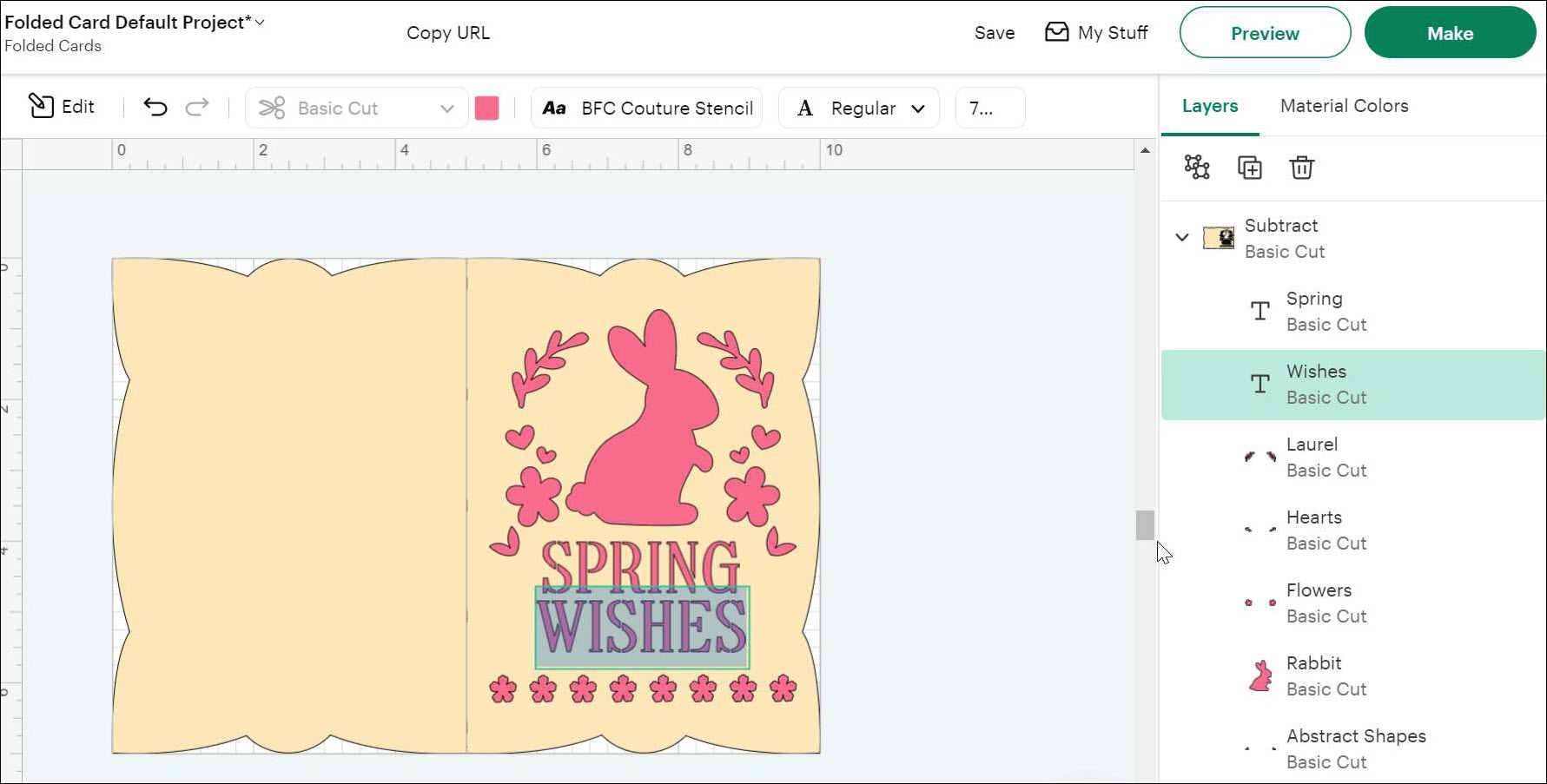Click the Group layers icon
Image resolution: width=1547 pixels, height=784 pixels.
click(1197, 167)
